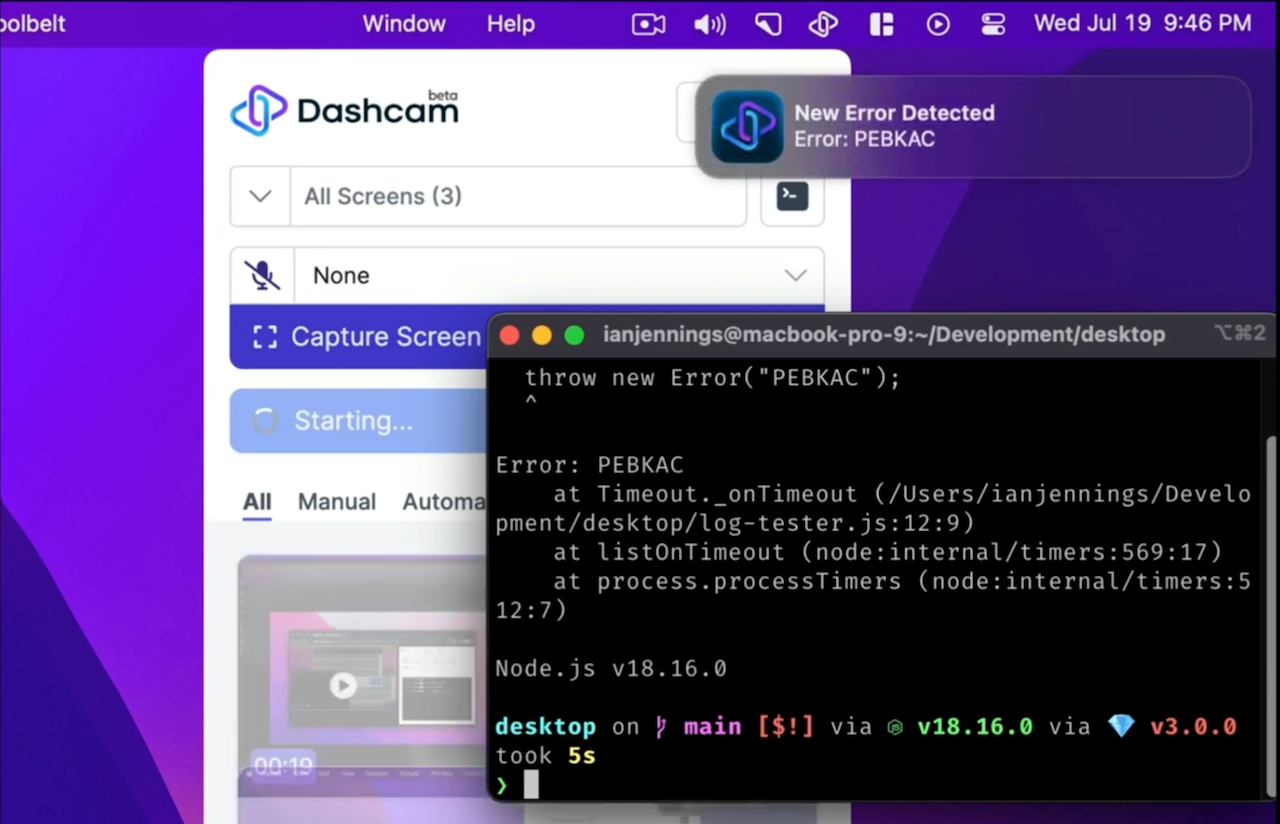The height and width of the screenshot is (824, 1280).
Task: Select the All tab
Action: point(257,502)
